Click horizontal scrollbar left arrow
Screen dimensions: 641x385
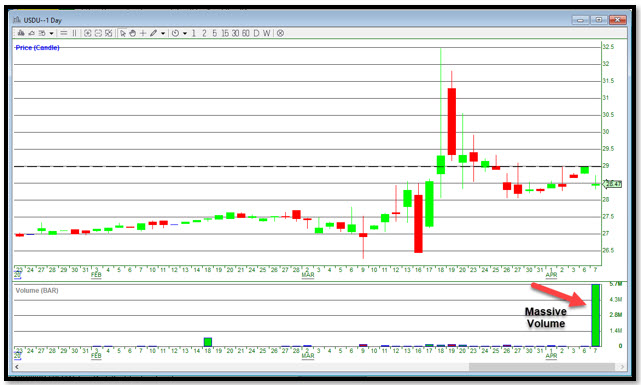tap(17, 367)
